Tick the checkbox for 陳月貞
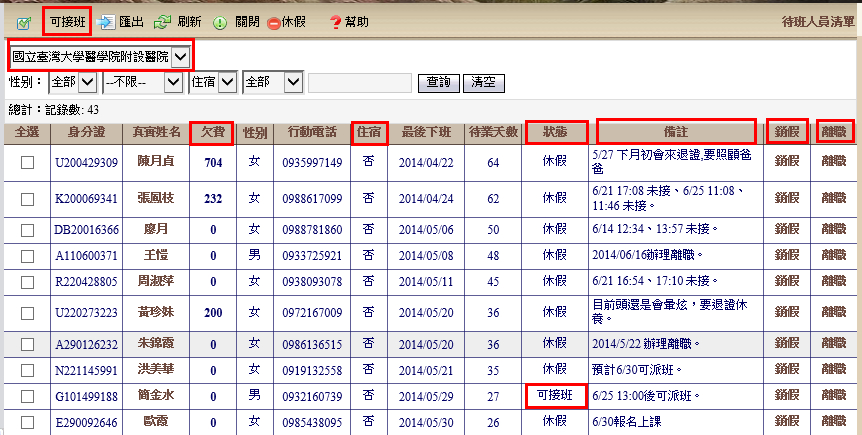The image size is (862, 435). click(x=28, y=163)
